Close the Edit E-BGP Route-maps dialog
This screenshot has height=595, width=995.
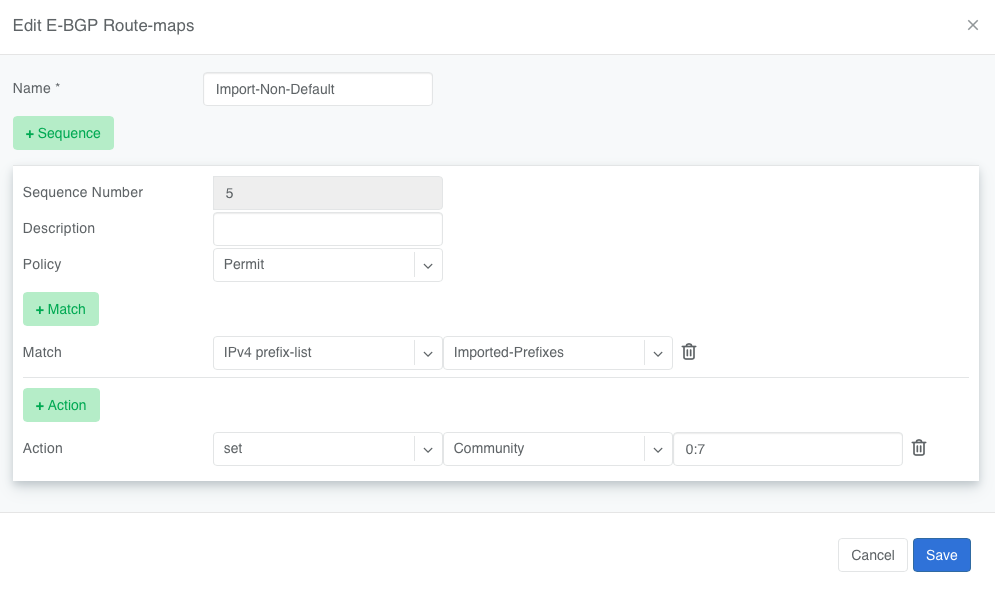tap(972, 26)
